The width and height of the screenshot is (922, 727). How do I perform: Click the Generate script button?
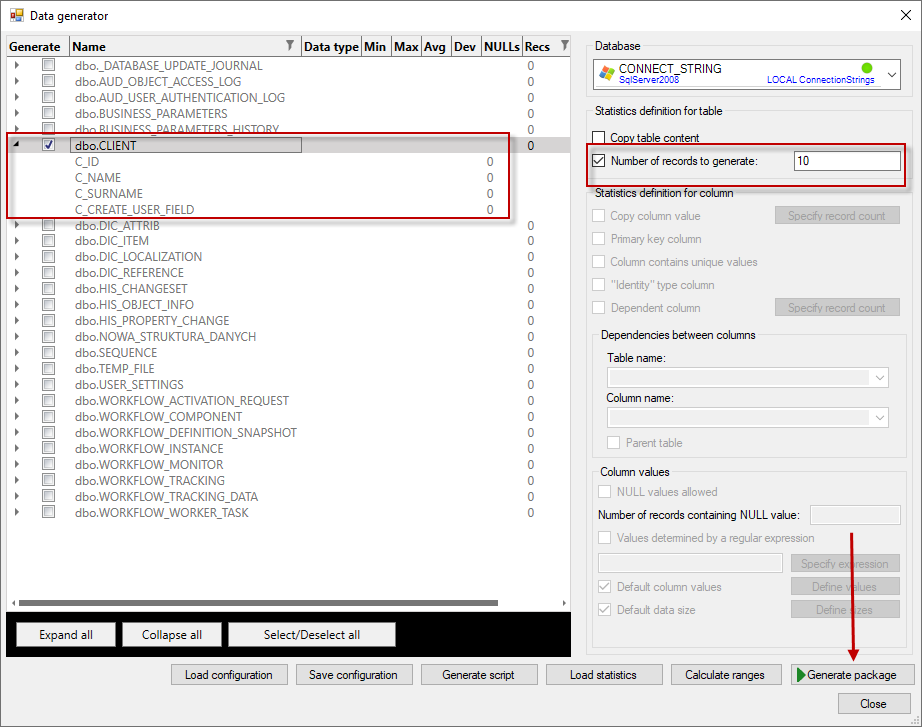(x=479, y=675)
